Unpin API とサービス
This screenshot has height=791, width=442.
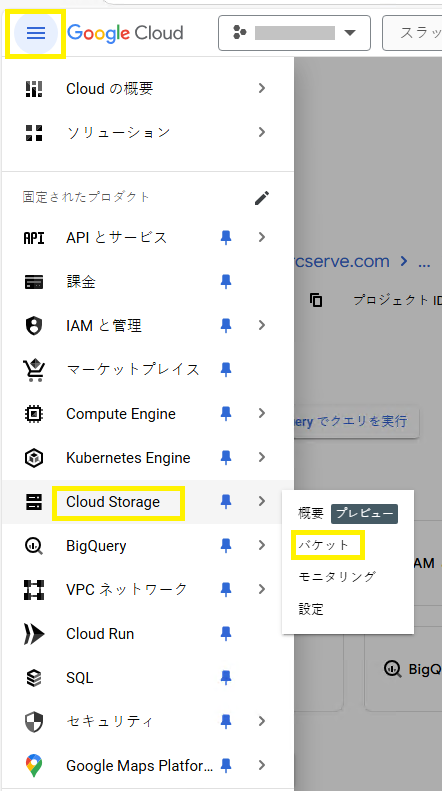point(226,238)
